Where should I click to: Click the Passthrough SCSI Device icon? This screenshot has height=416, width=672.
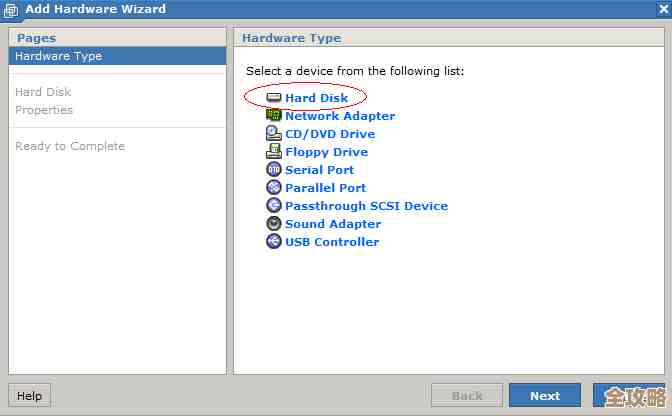[274, 206]
